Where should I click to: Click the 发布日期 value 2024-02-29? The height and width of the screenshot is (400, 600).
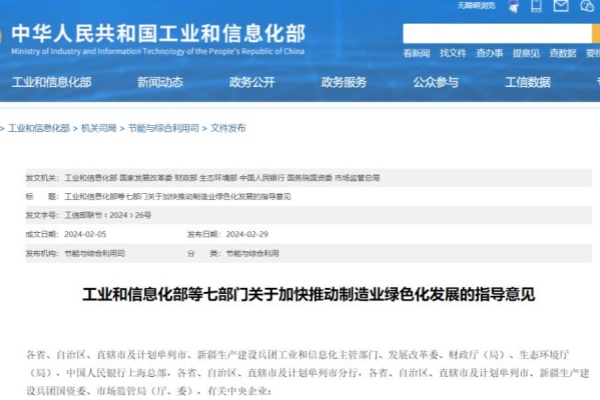point(247,234)
